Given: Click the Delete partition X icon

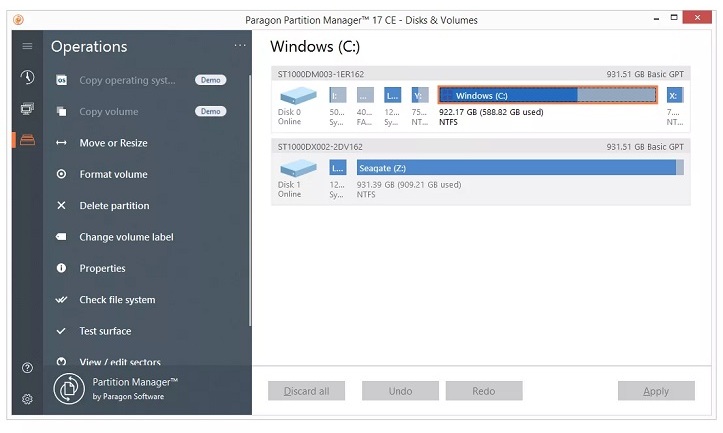Looking at the screenshot, I should pos(61,206).
